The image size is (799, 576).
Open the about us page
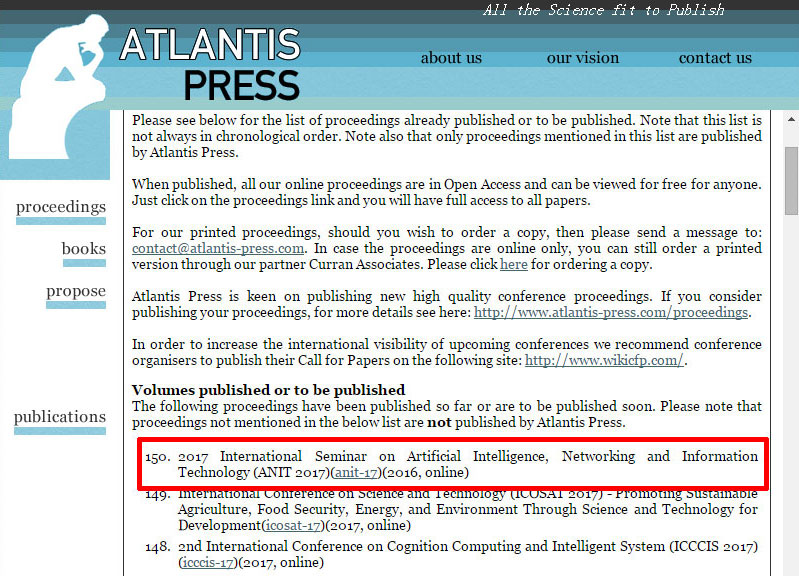coord(451,58)
